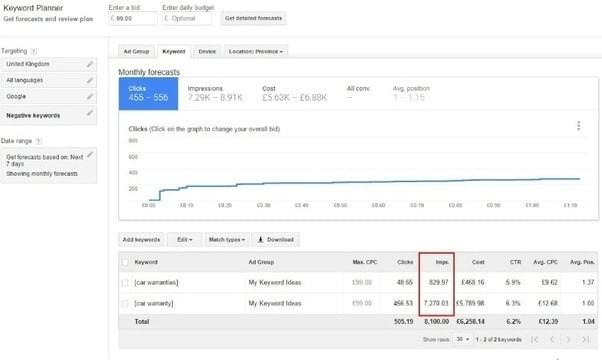602x360 pixels.
Task: Click the Enter daily budget field
Action: pos(187,18)
